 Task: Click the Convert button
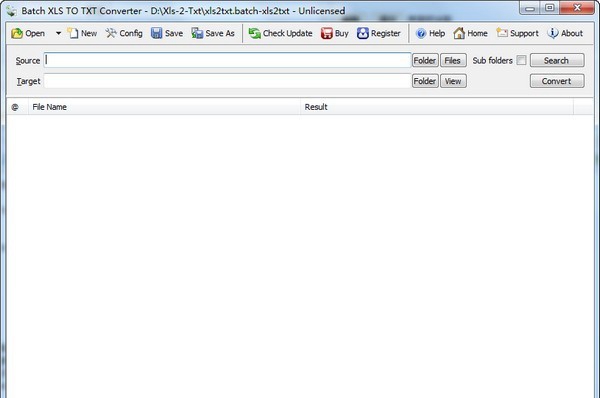[557, 81]
